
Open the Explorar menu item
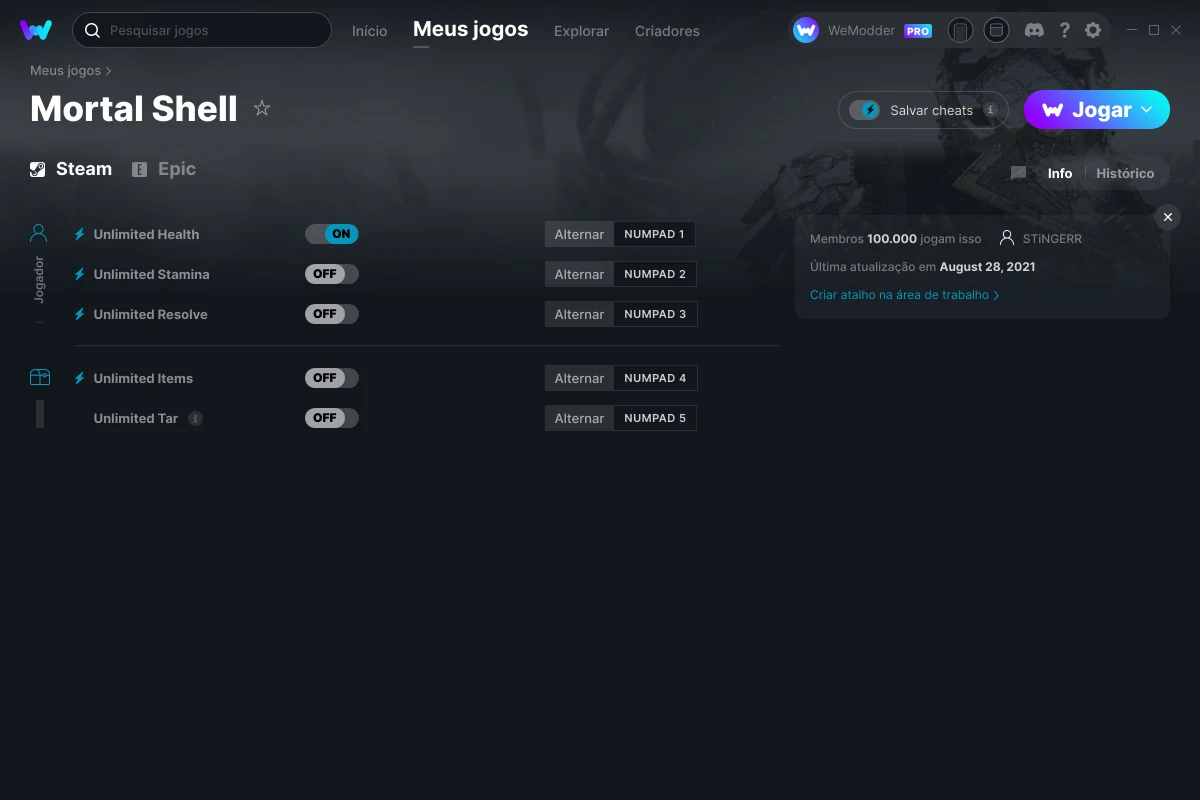click(581, 31)
